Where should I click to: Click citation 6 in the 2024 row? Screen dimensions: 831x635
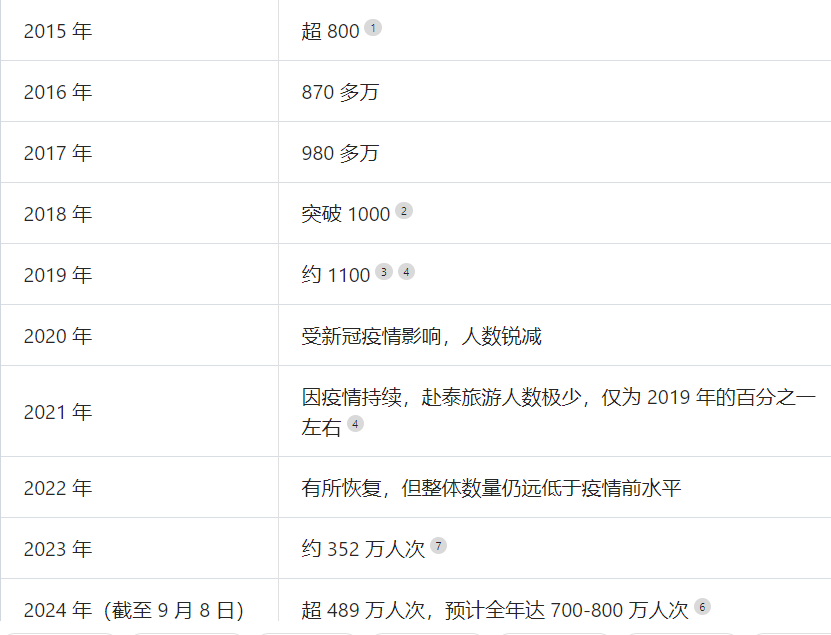pos(702,607)
